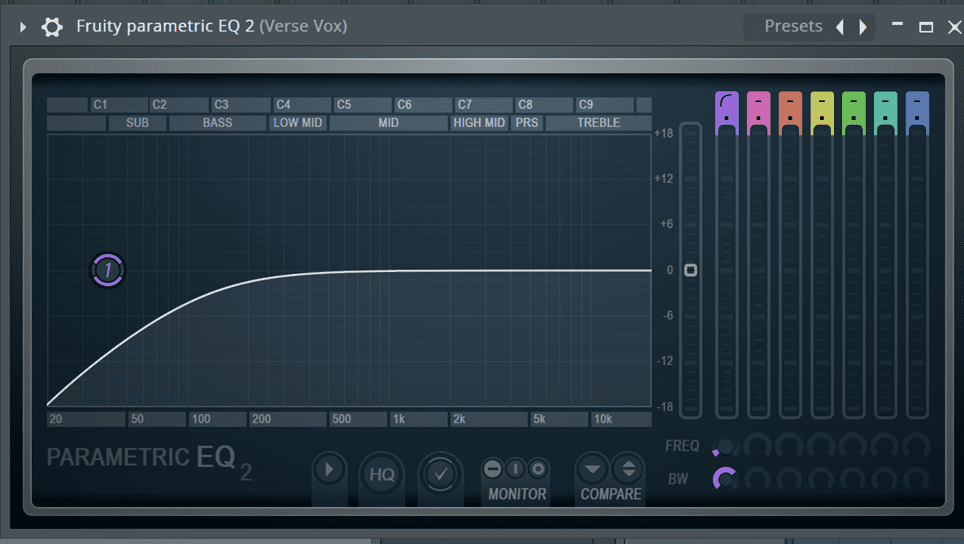Click the band 7 BW knob
964x544 pixels.
[917, 479]
